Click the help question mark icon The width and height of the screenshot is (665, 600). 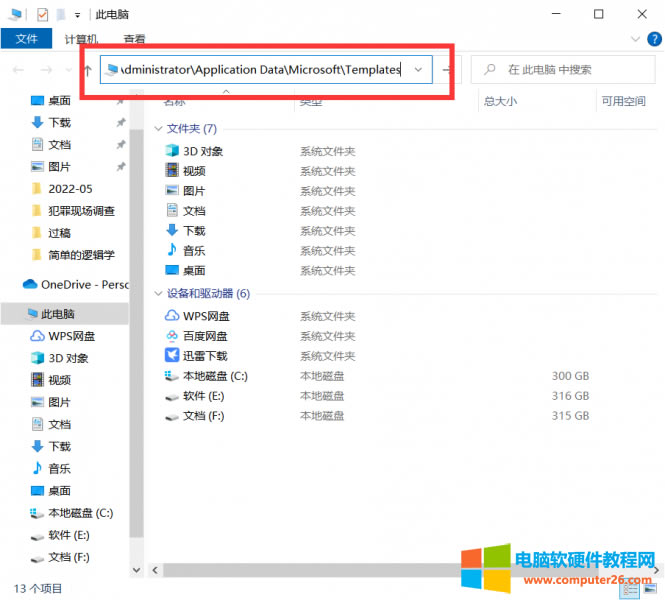[655, 39]
